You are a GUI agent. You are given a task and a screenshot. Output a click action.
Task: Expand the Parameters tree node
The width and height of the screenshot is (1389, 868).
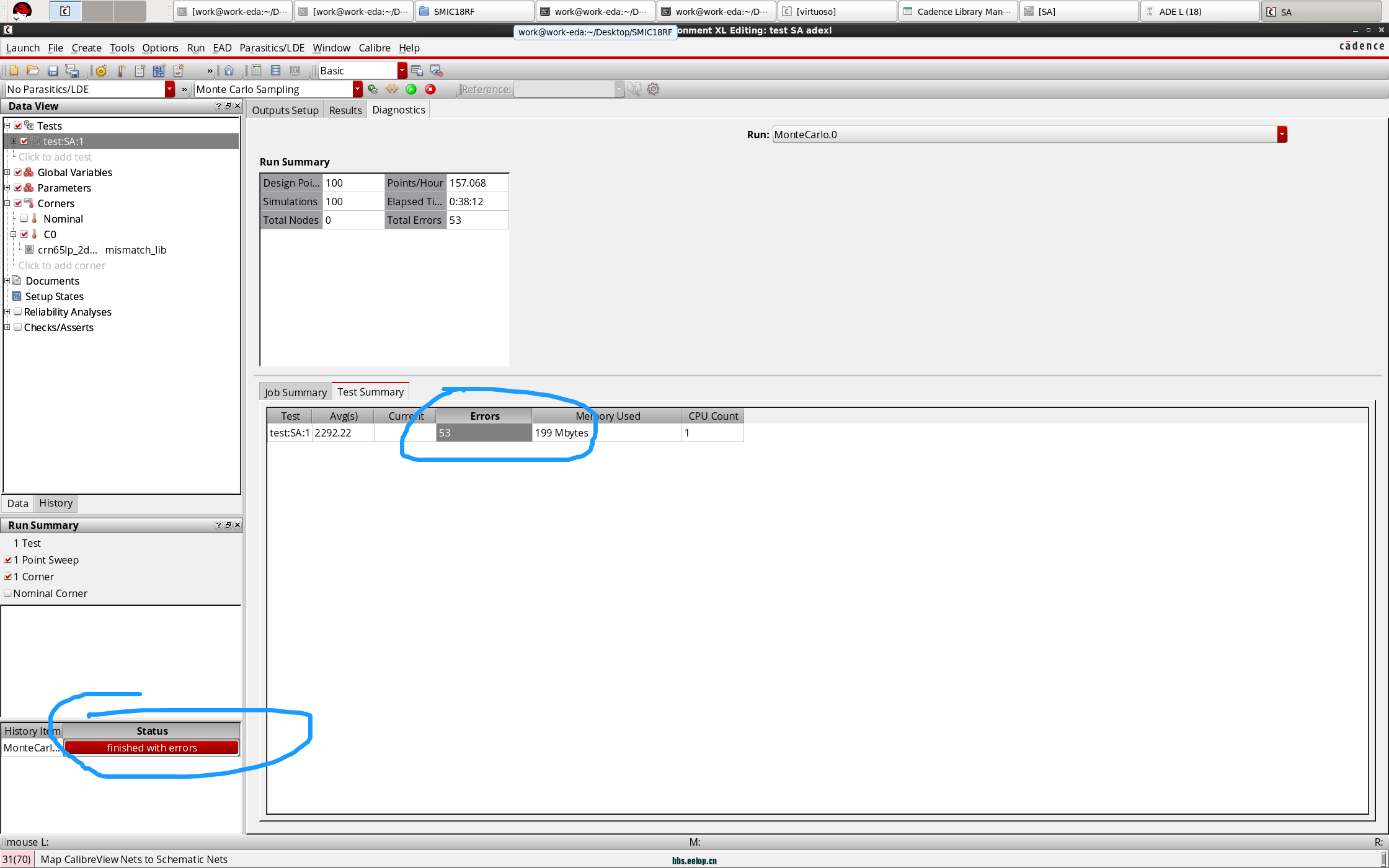(x=7, y=188)
